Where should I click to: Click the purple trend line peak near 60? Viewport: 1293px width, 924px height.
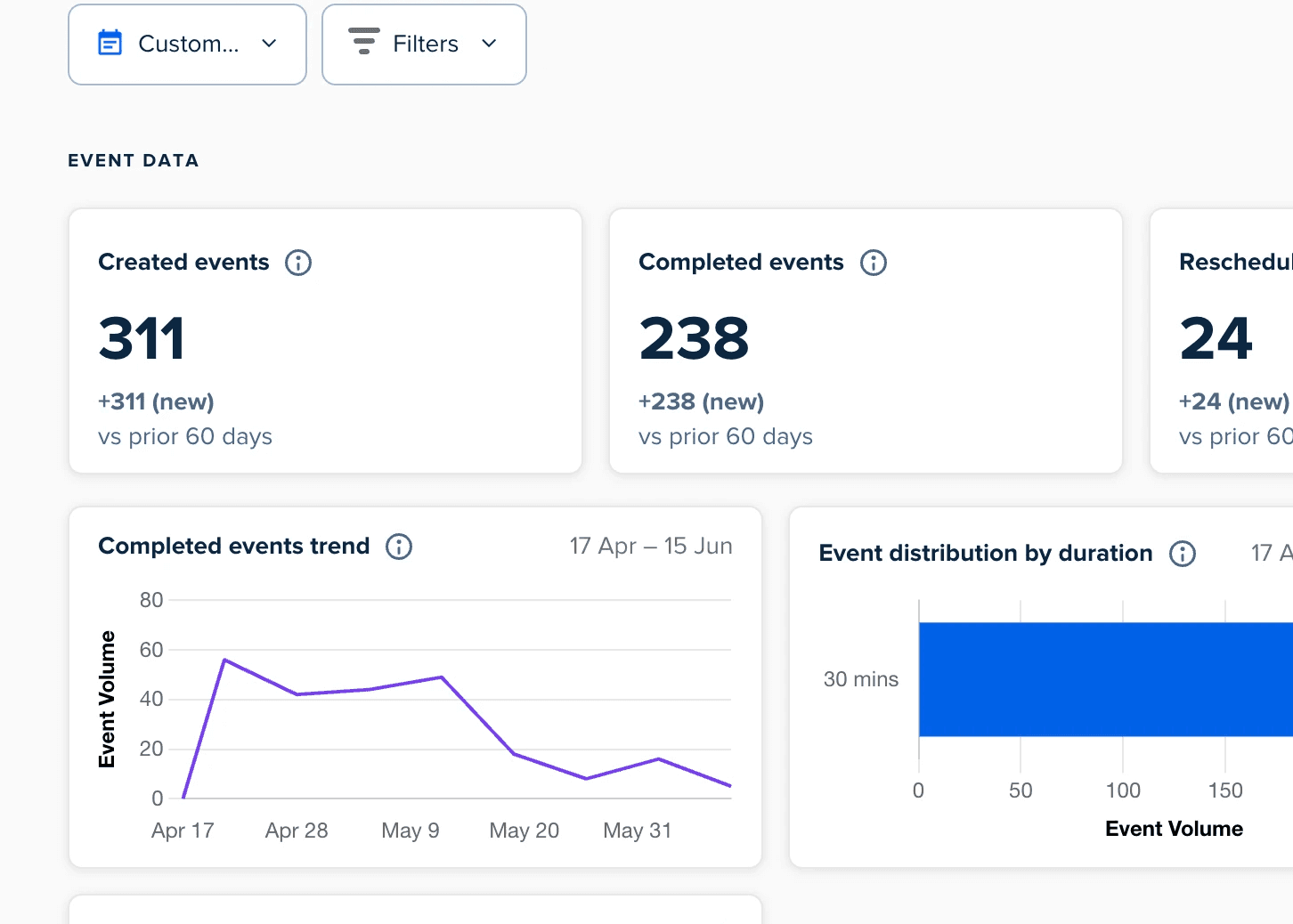click(x=224, y=660)
